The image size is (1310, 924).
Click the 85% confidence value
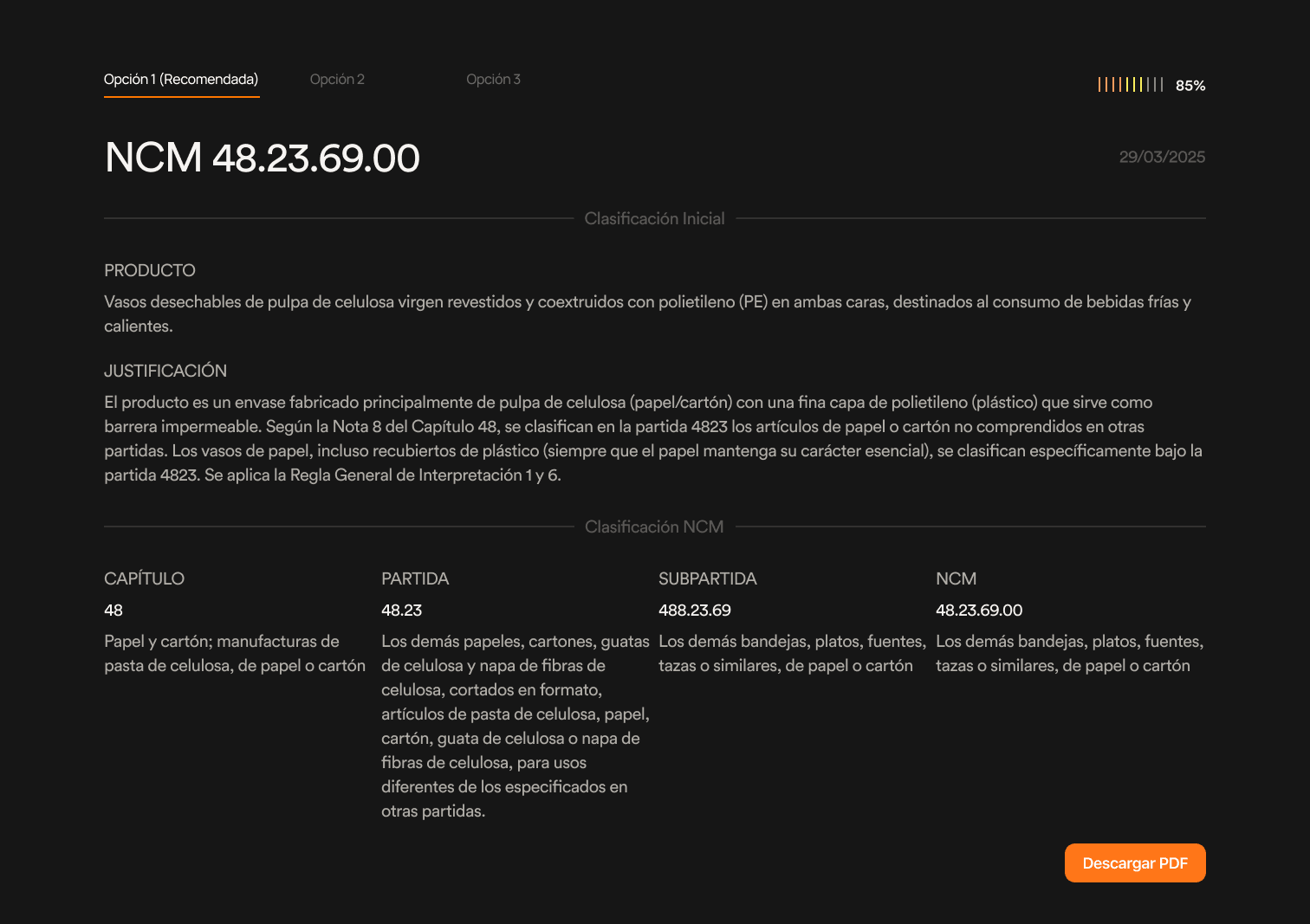pos(1190,86)
